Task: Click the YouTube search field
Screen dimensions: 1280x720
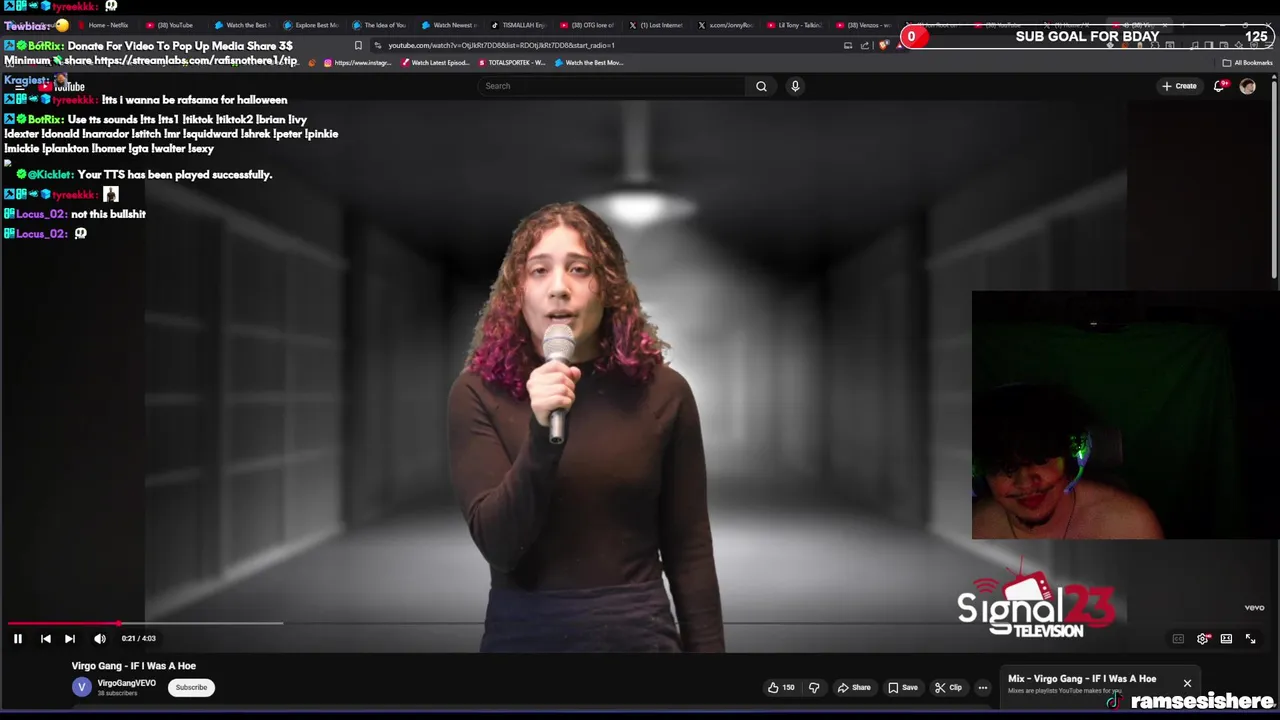Action: tap(612, 86)
